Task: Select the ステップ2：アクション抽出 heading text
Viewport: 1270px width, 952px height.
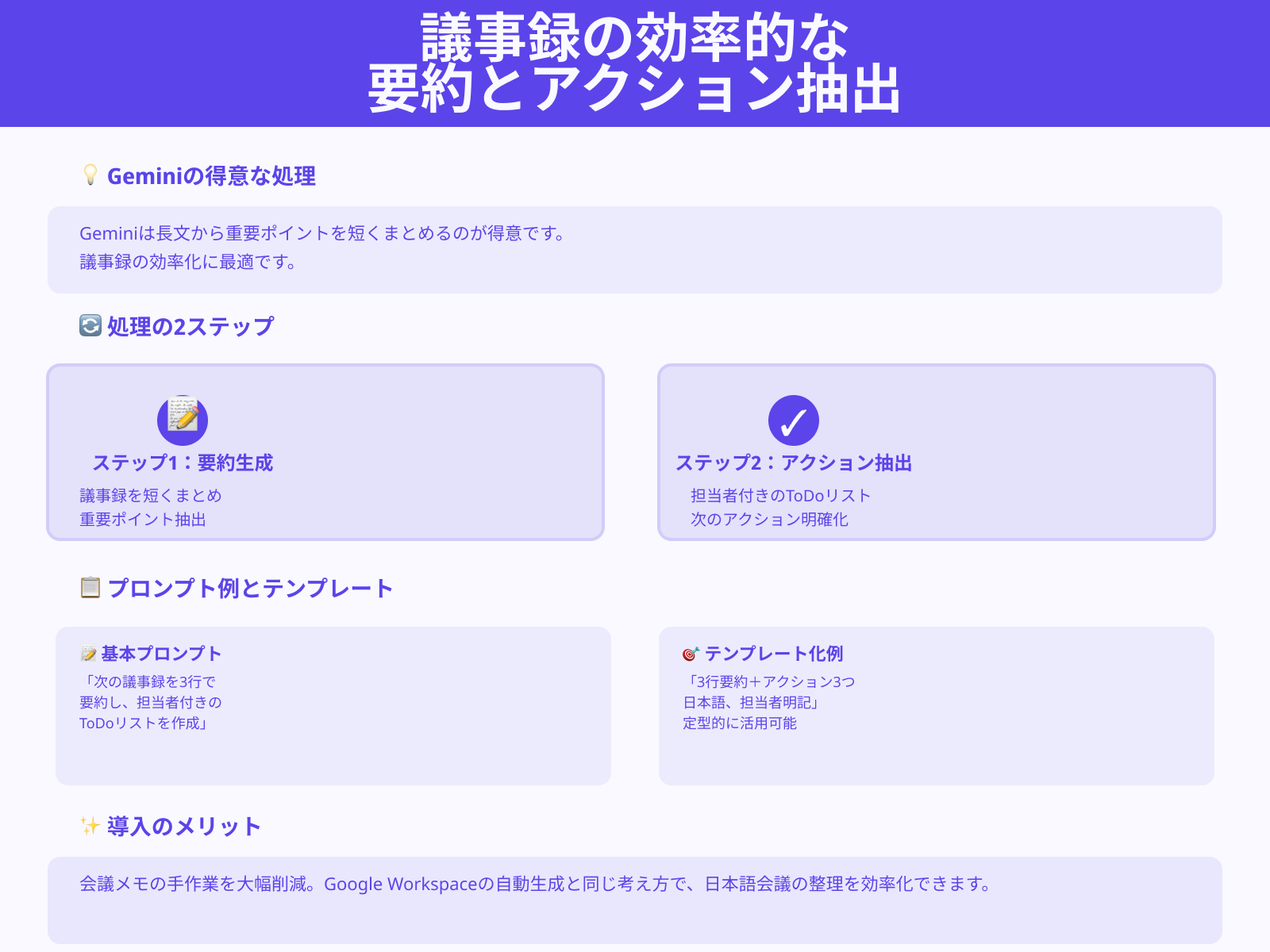Action: 796,462
